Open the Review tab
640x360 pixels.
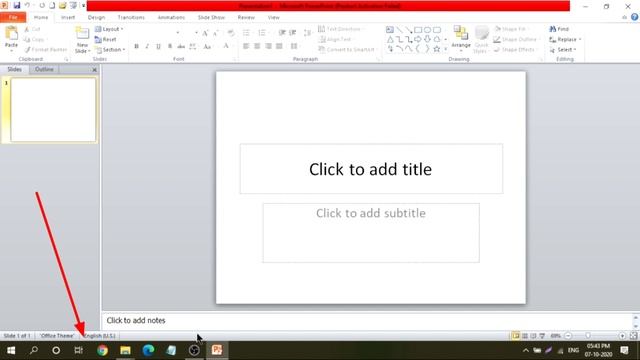point(246,18)
